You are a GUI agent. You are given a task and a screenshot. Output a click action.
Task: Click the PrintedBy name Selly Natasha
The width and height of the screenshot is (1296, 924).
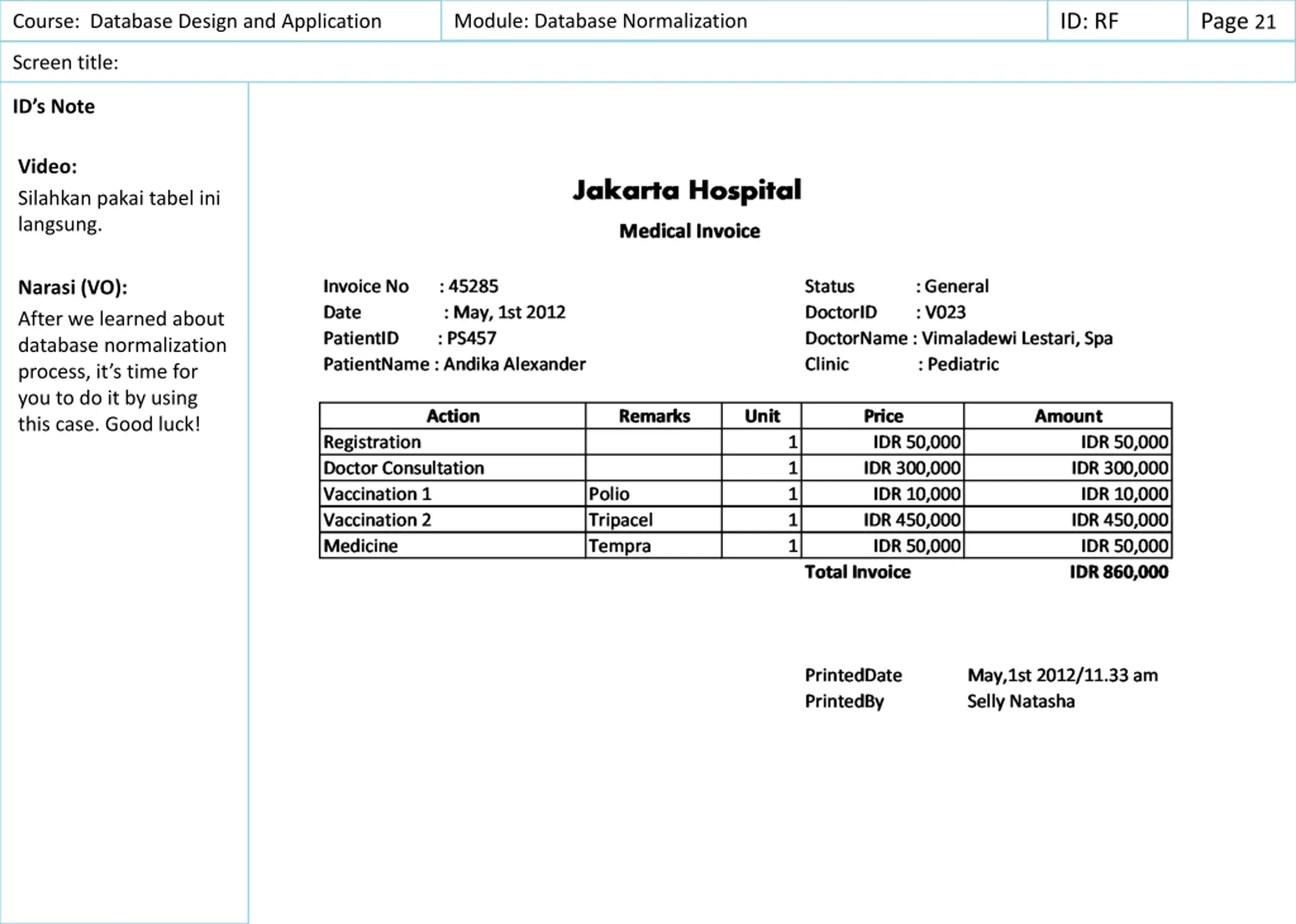point(1021,701)
